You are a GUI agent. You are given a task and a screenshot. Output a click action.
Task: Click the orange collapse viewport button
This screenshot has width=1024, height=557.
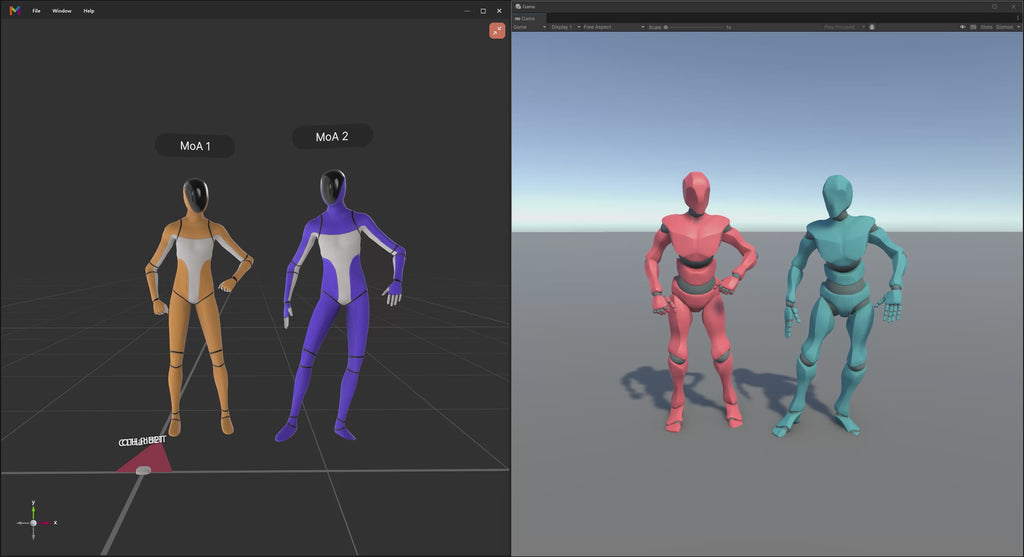pos(497,31)
